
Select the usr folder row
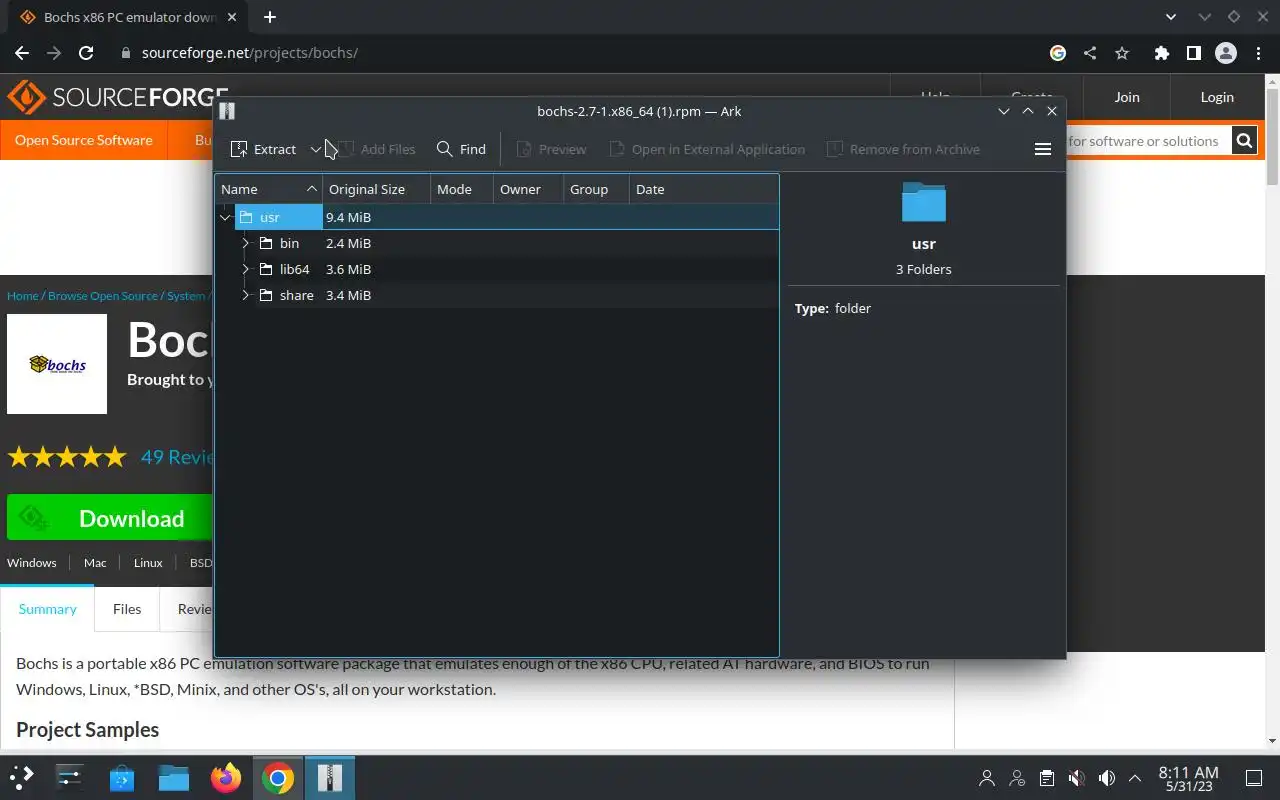tap(497, 217)
